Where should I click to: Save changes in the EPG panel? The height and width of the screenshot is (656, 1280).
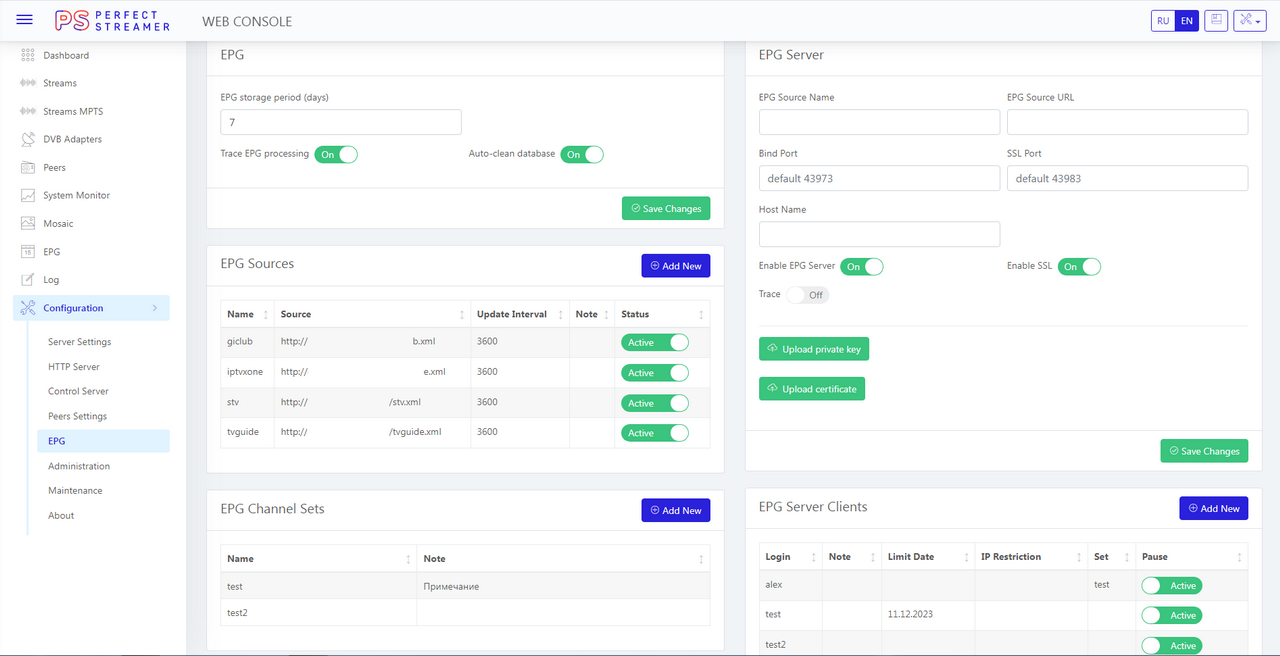pos(666,209)
